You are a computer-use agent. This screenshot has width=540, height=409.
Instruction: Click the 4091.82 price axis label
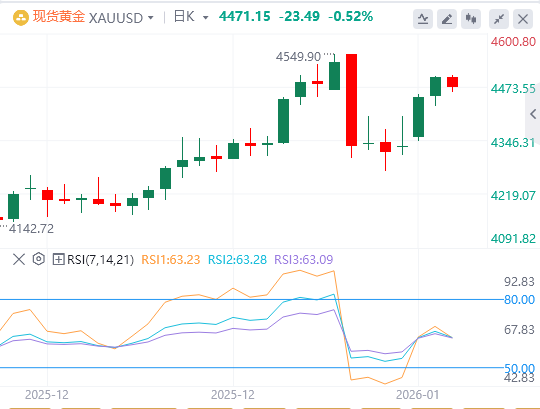pyautogui.click(x=513, y=239)
